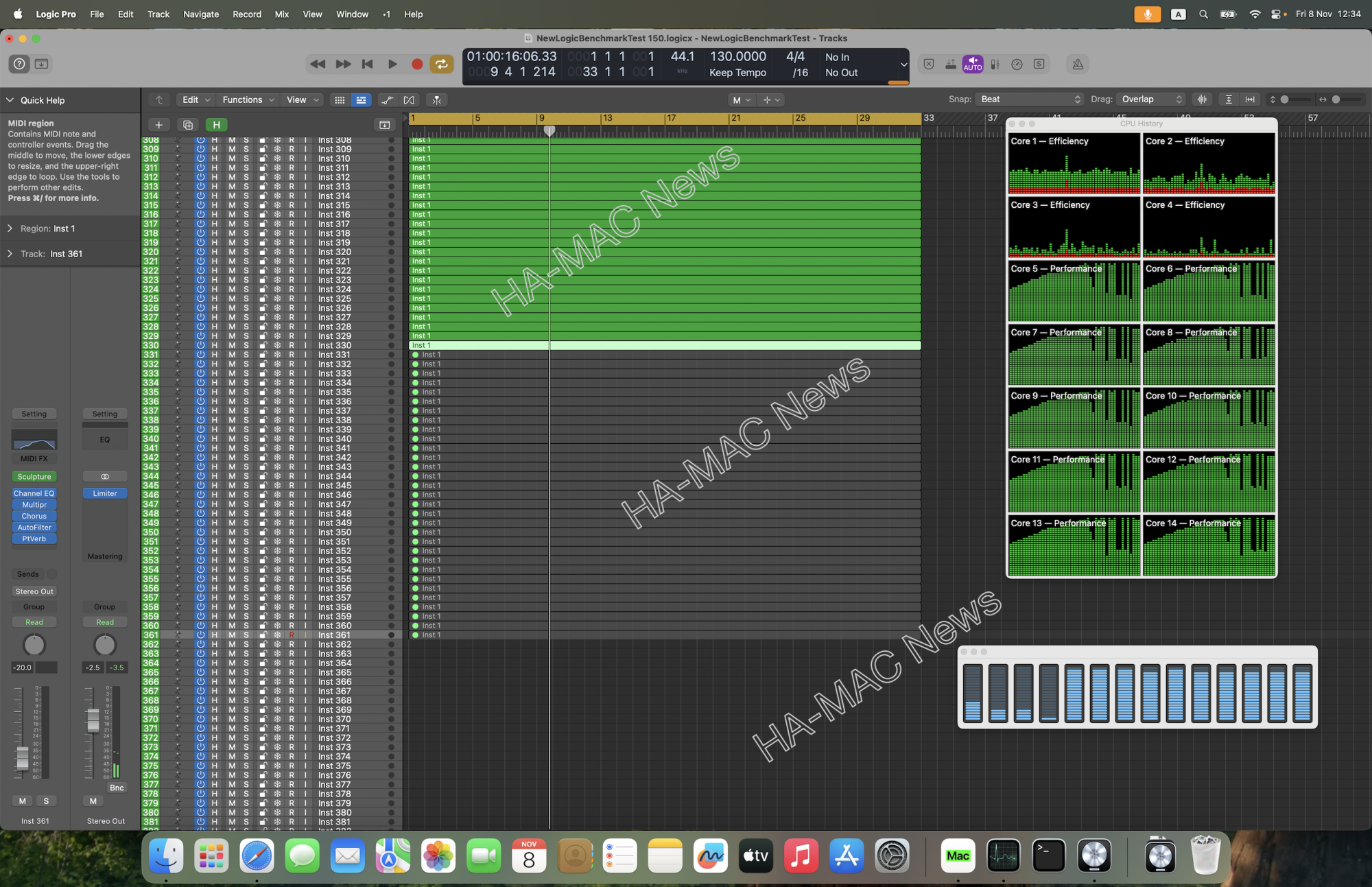Click the Sculpture instrument slot
This screenshot has width=1372, height=887.
34,476
